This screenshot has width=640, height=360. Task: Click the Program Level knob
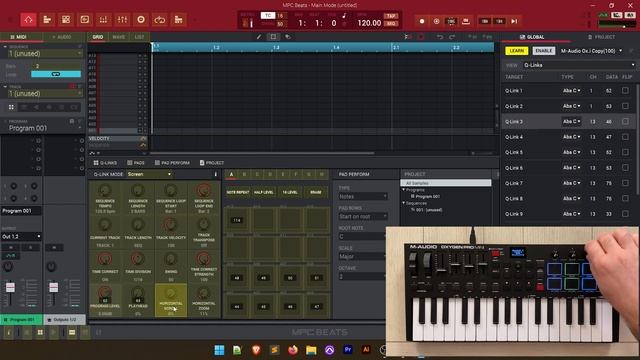(105, 293)
